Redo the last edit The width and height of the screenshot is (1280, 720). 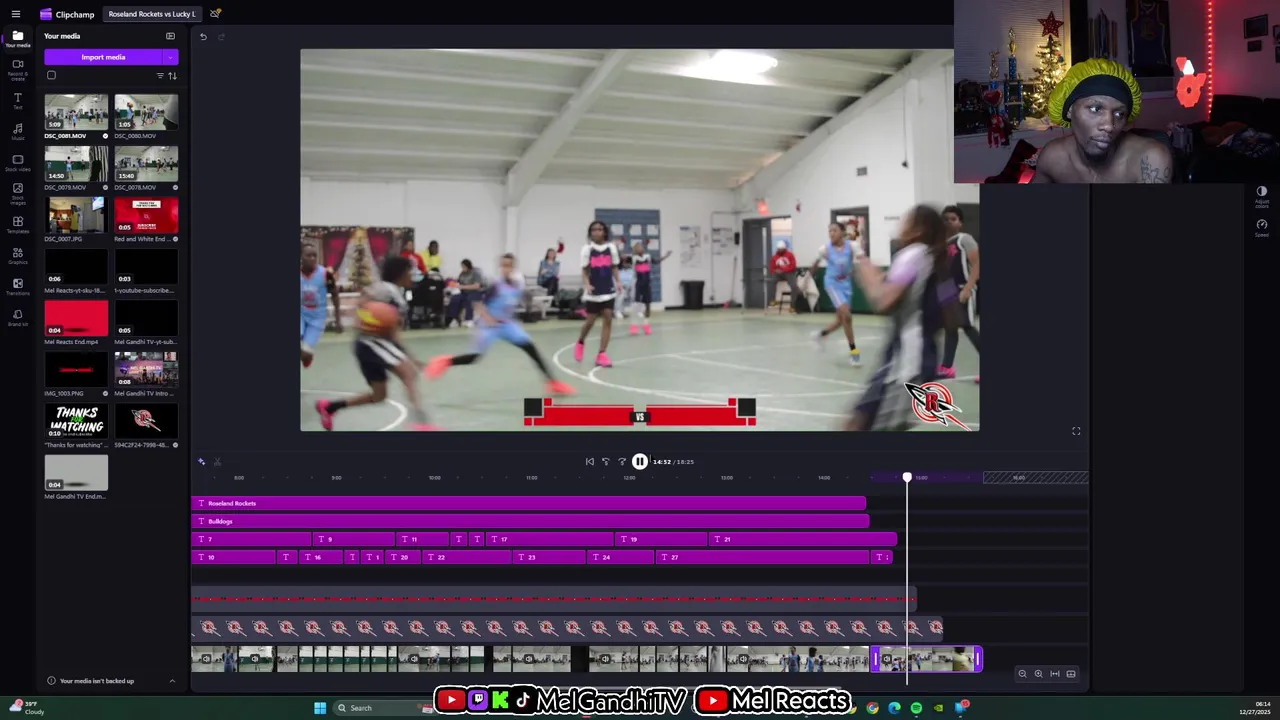click(x=221, y=37)
